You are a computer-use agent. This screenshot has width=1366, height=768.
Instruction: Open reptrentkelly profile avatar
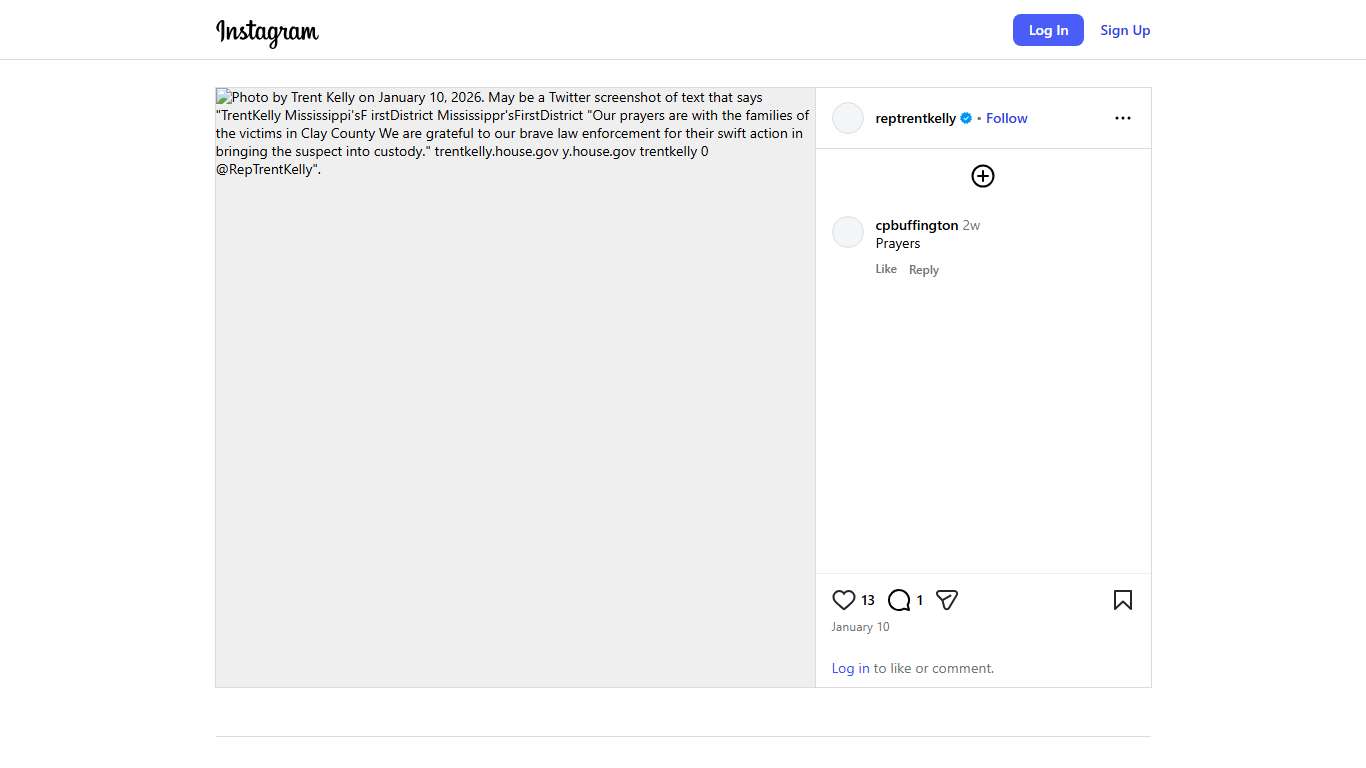[848, 118]
